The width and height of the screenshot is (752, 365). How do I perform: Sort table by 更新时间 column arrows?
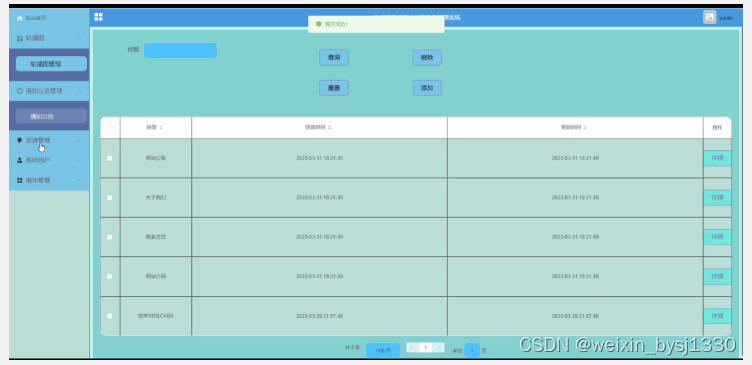586,128
